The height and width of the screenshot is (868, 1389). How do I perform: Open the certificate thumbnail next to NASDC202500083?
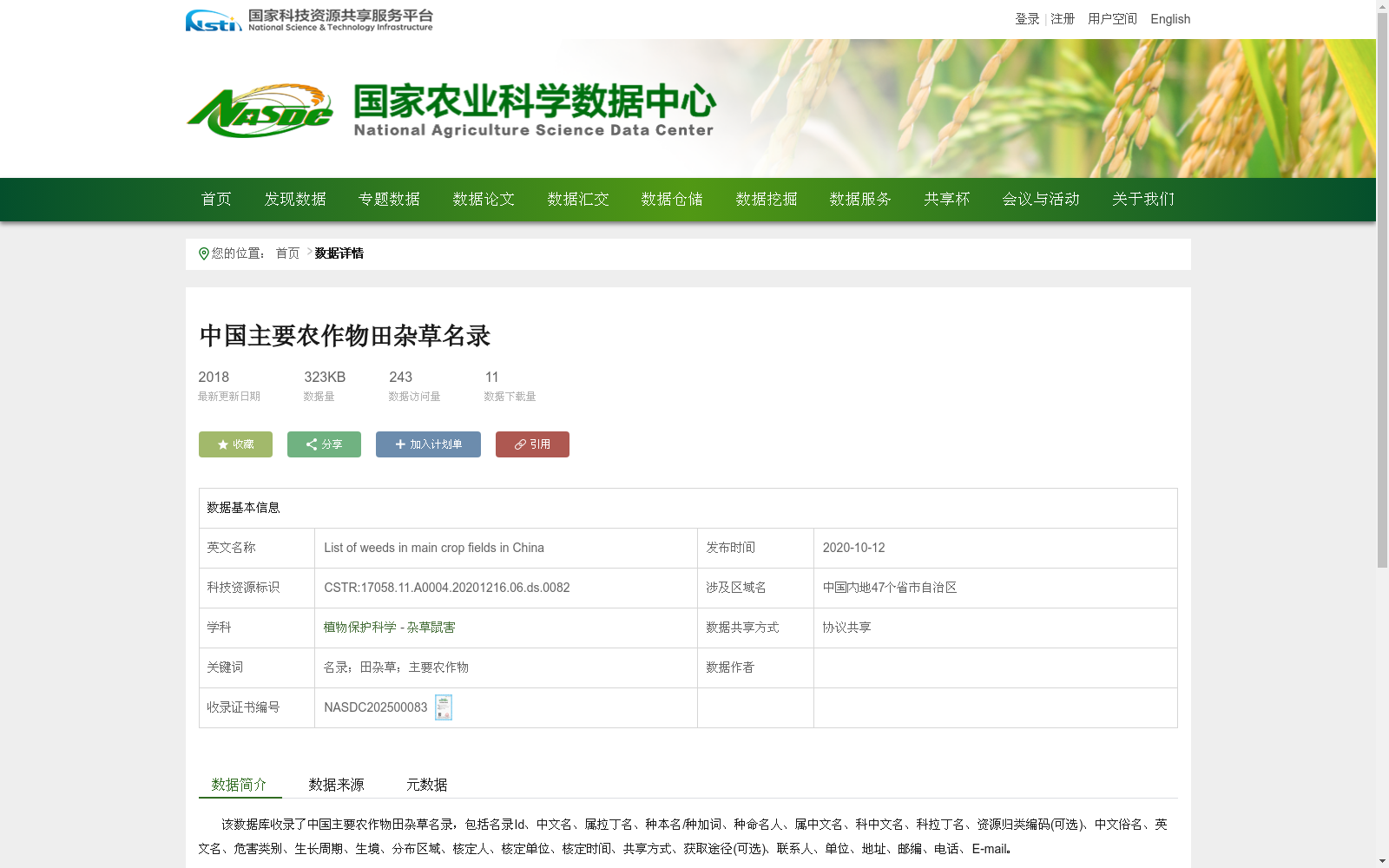(444, 707)
